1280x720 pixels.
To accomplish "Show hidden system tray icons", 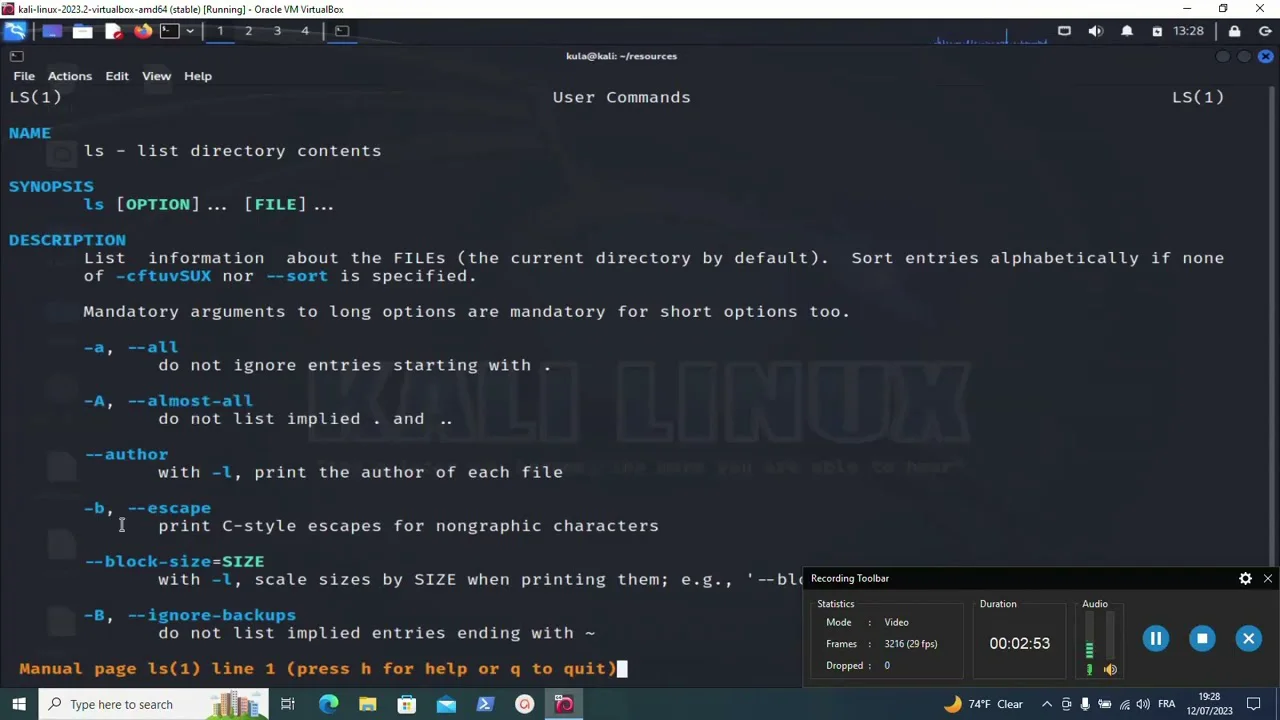I will click(x=1047, y=704).
